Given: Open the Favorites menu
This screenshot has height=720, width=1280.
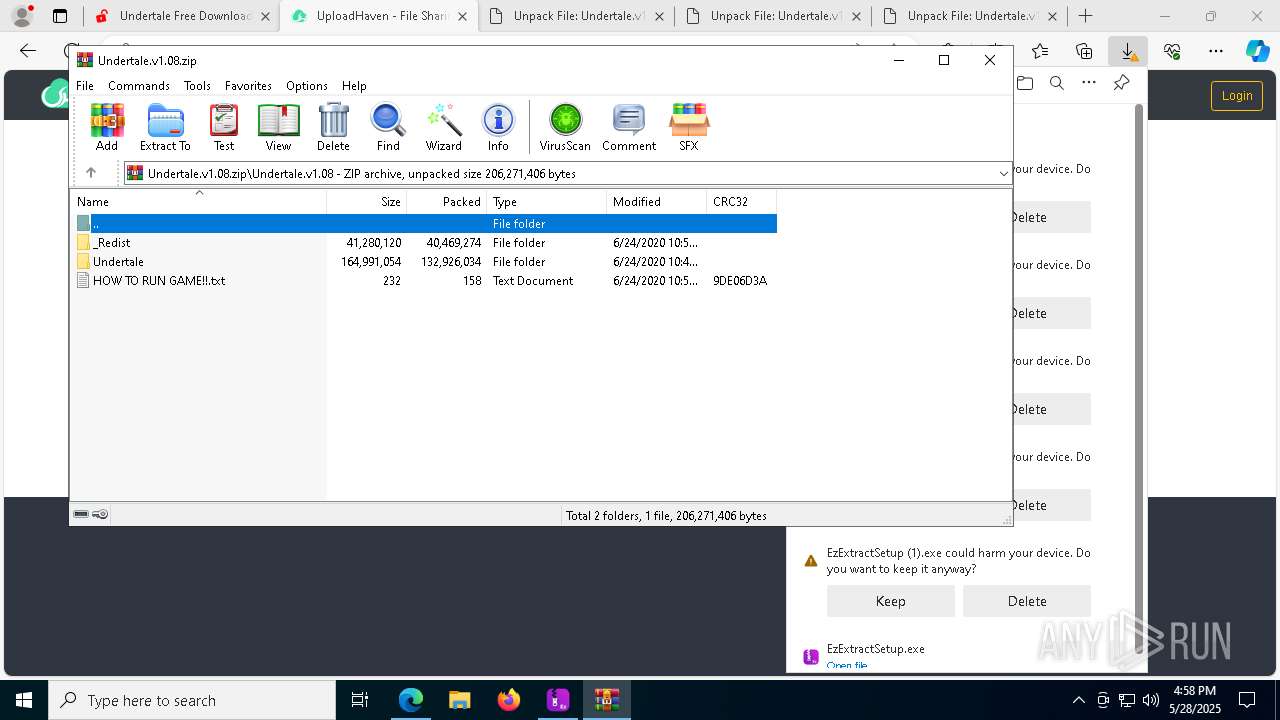Looking at the screenshot, I should (248, 86).
